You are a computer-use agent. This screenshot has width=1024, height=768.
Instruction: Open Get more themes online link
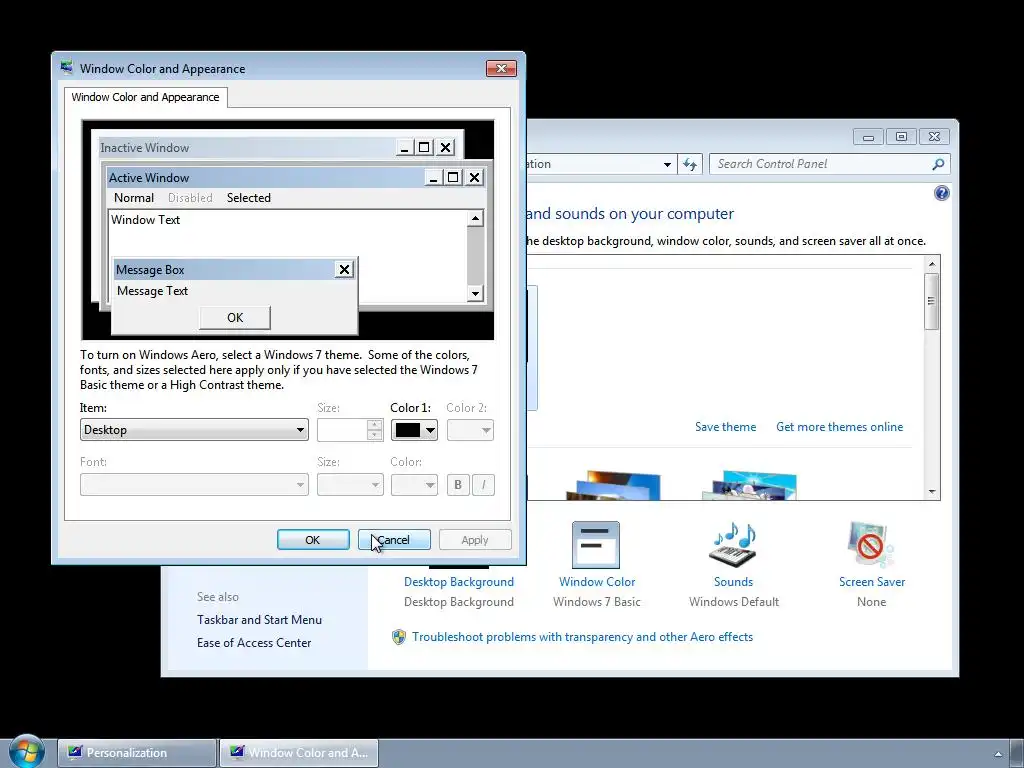tap(839, 426)
